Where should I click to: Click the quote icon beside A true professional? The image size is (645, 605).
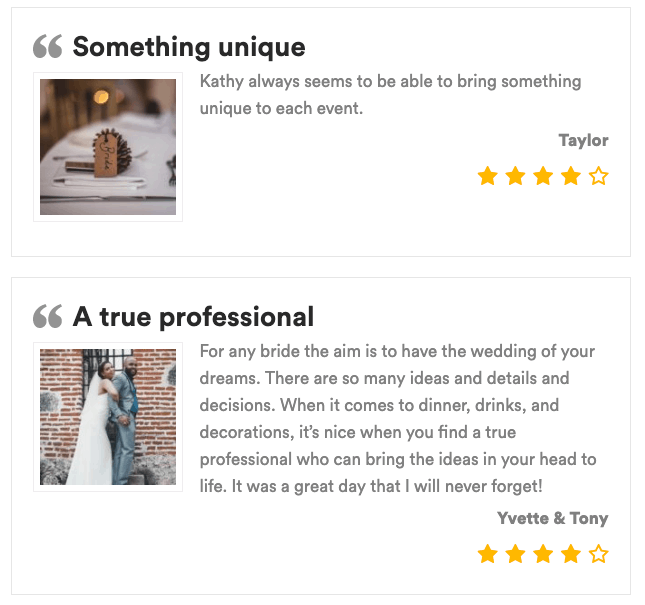pyautogui.click(x=47, y=317)
